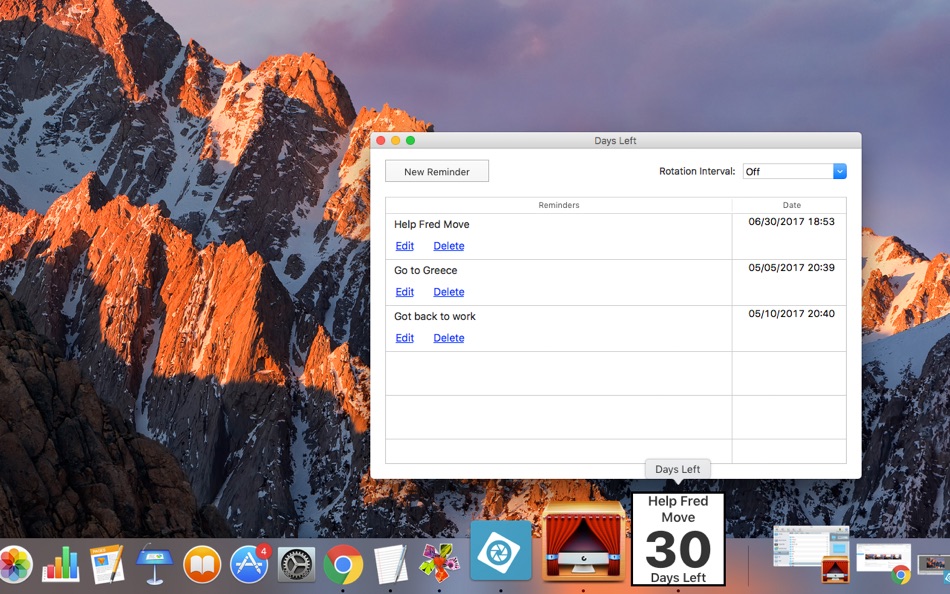Open the App Store with badge
The height and width of the screenshot is (594, 950).
pyautogui.click(x=249, y=564)
